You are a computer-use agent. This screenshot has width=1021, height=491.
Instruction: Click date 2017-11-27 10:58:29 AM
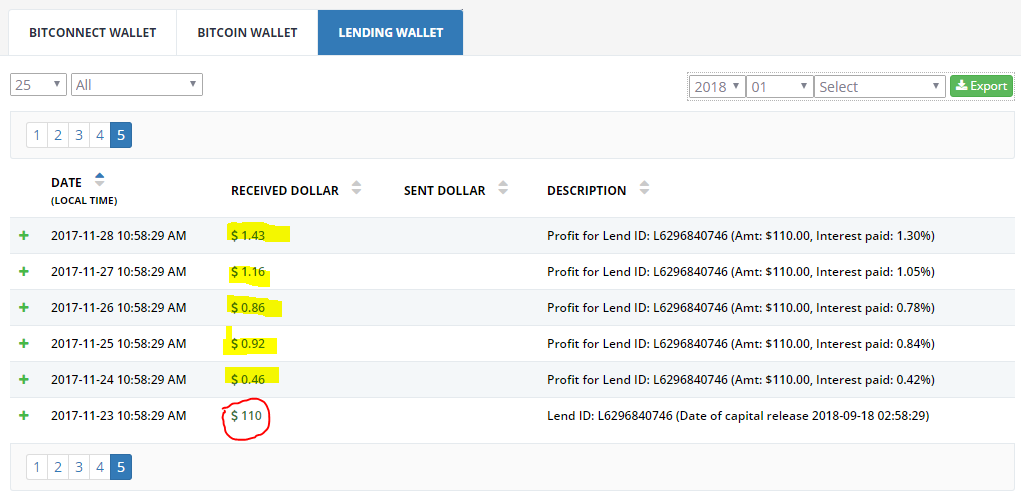point(119,272)
